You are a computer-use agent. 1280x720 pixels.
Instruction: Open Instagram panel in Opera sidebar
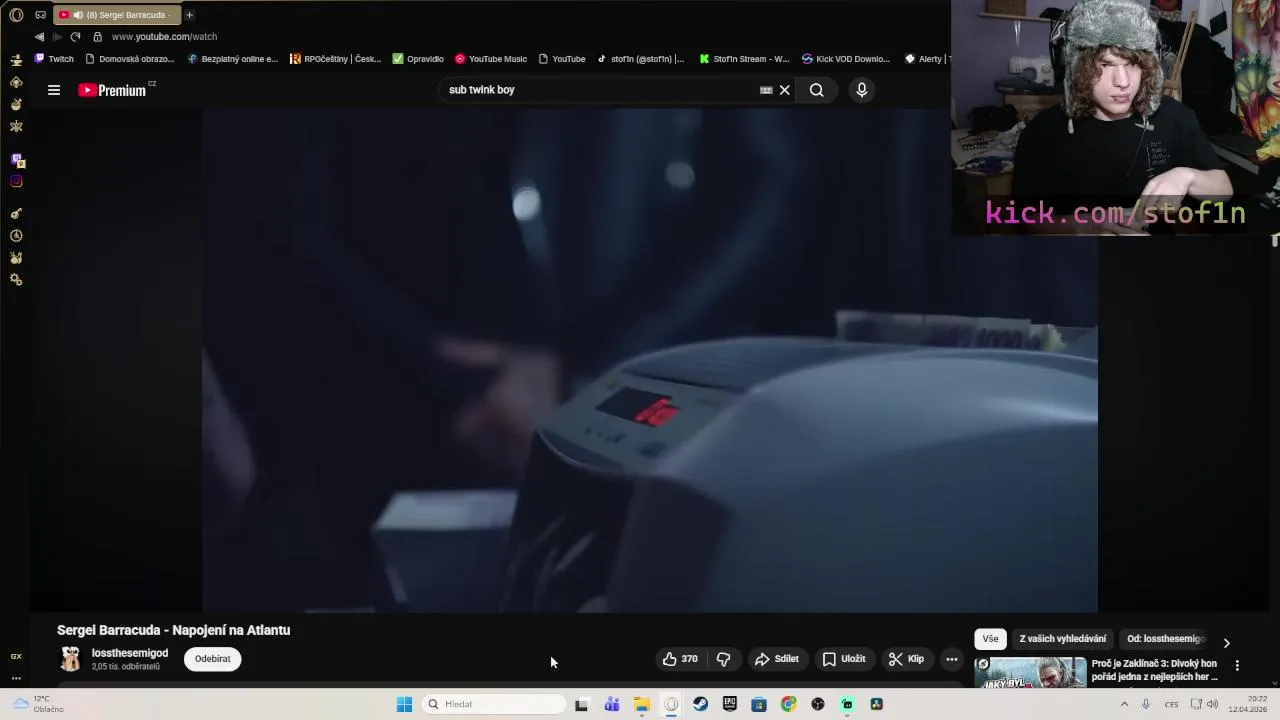click(16, 181)
